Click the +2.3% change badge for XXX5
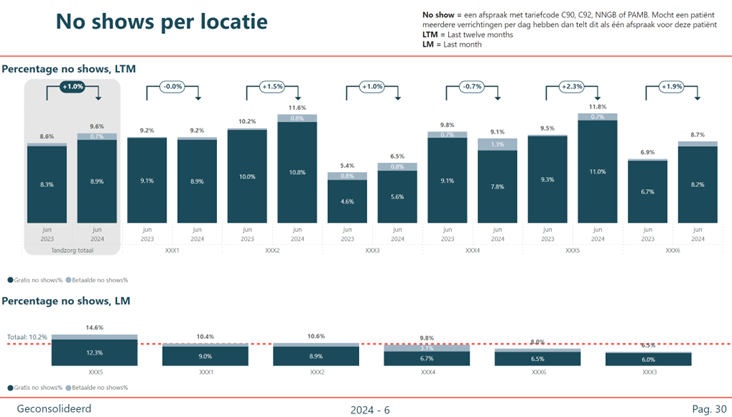The height and width of the screenshot is (417, 732). pos(572,87)
